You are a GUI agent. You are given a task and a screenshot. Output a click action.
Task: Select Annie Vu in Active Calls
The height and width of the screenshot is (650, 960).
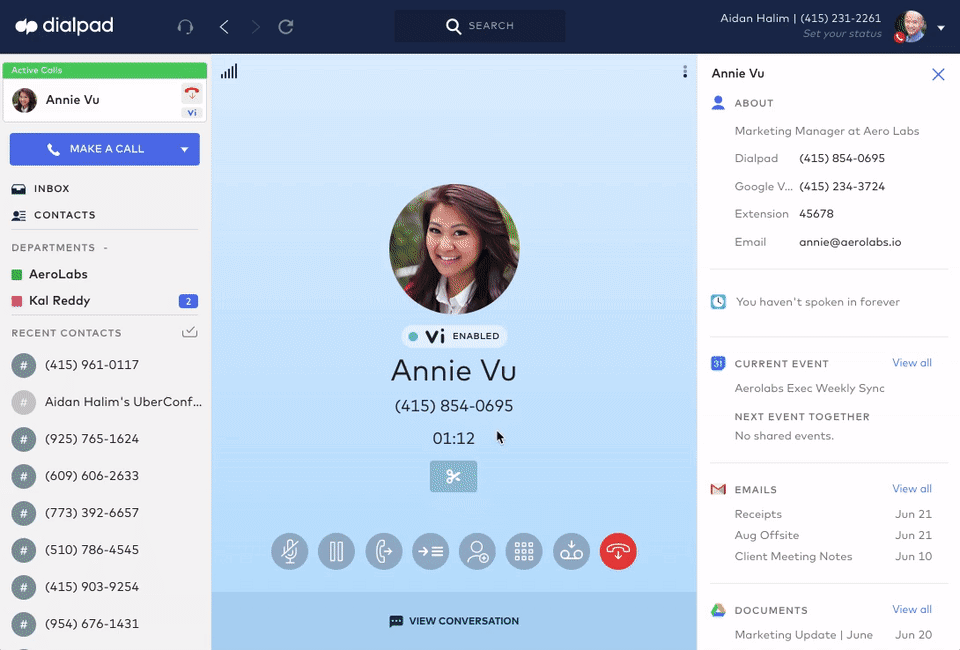105,100
